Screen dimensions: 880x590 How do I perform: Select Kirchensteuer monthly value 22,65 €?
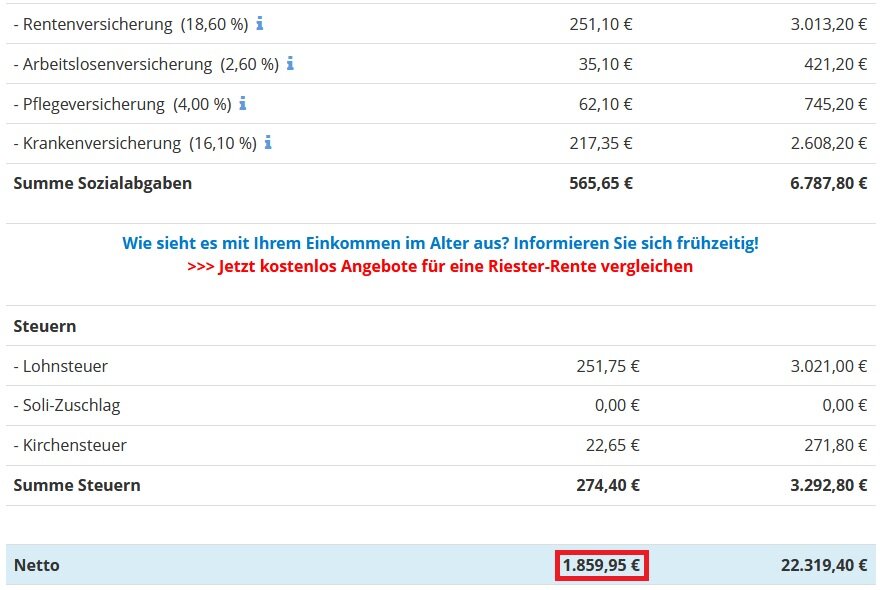point(612,445)
